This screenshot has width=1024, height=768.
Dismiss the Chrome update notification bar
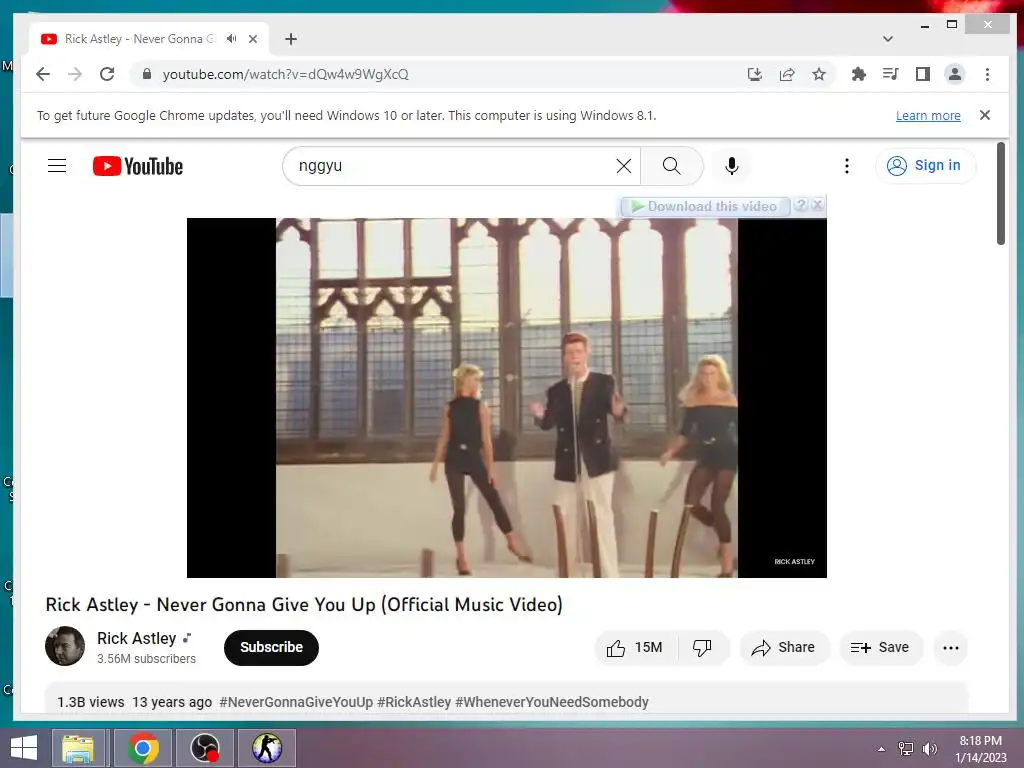(x=985, y=115)
